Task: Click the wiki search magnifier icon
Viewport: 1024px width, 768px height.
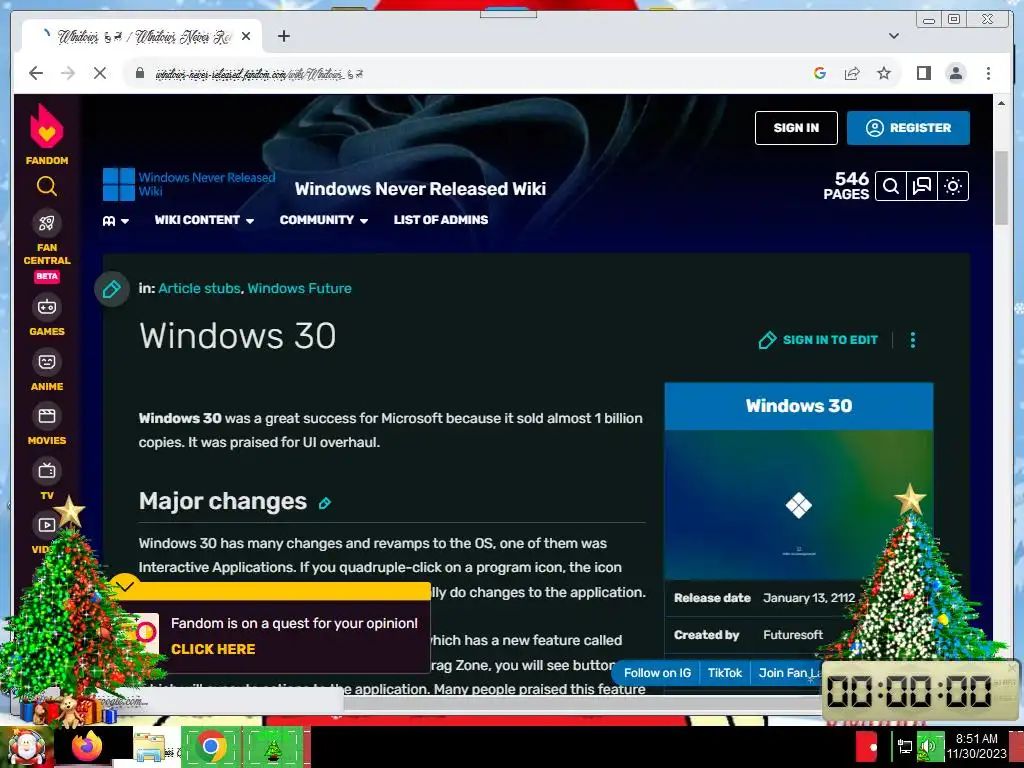Action: (890, 187)
